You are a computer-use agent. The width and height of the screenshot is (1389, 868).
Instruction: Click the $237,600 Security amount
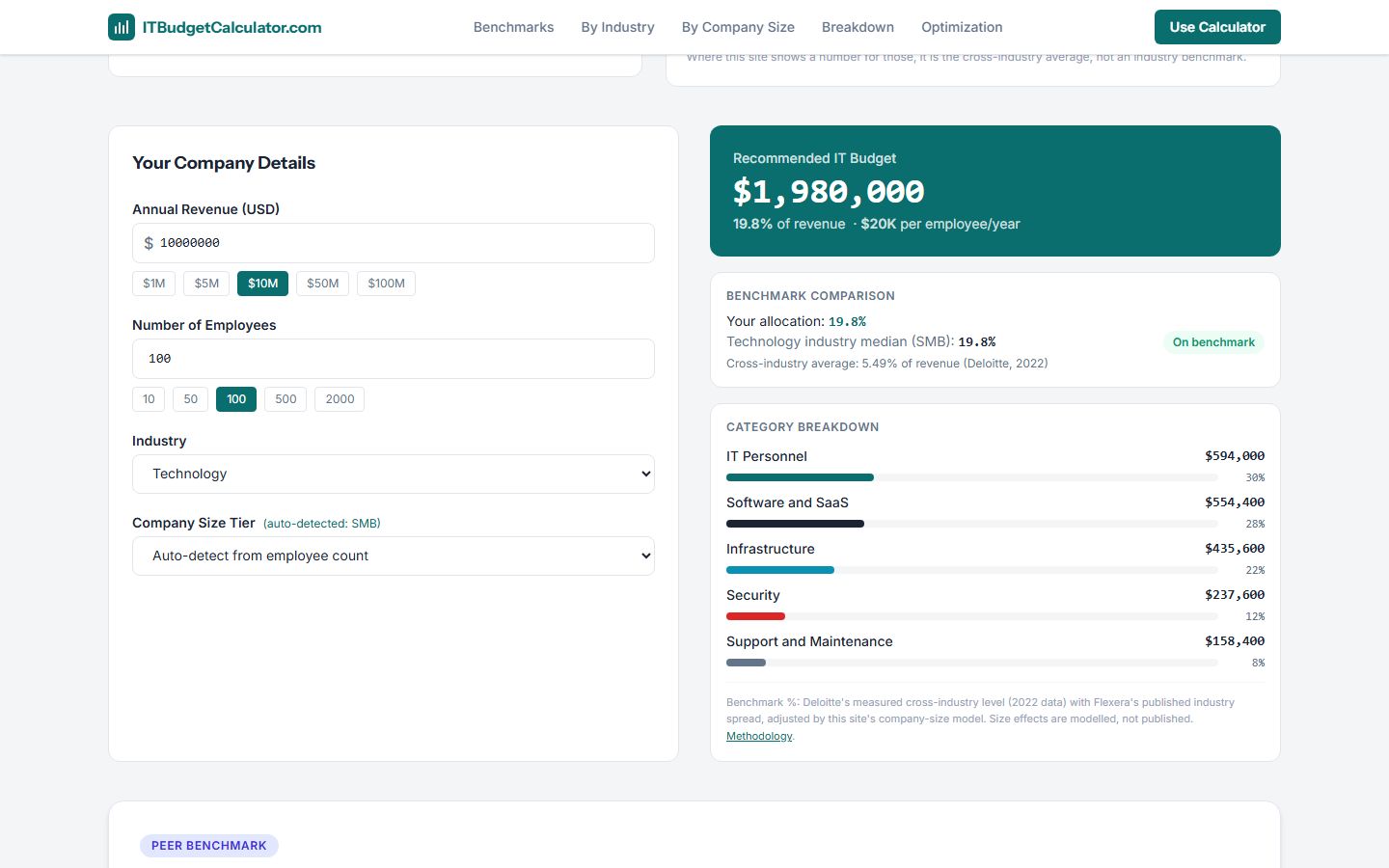1235,595
